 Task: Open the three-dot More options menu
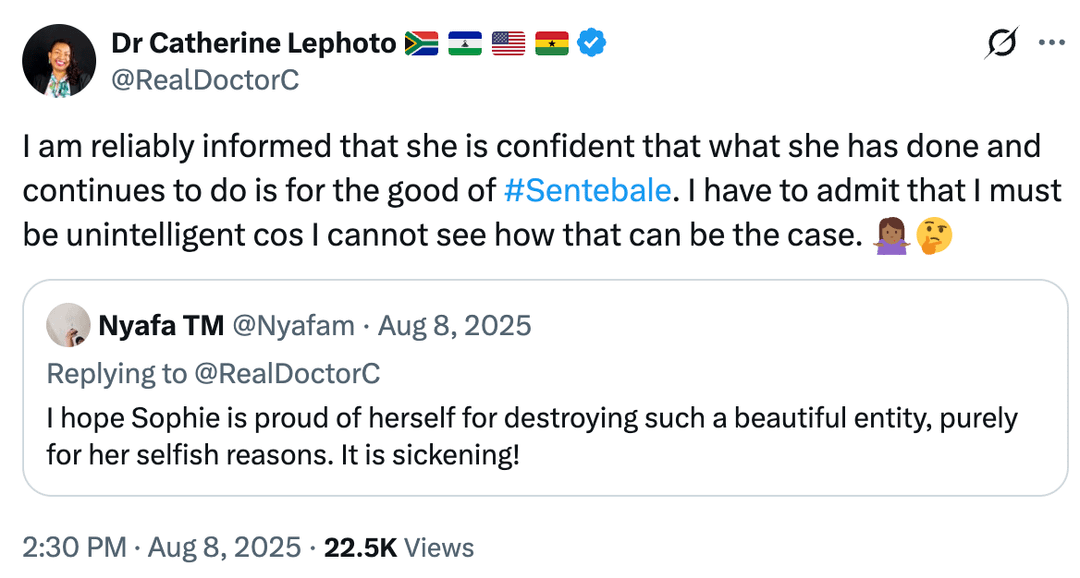tap(1052, 43)
